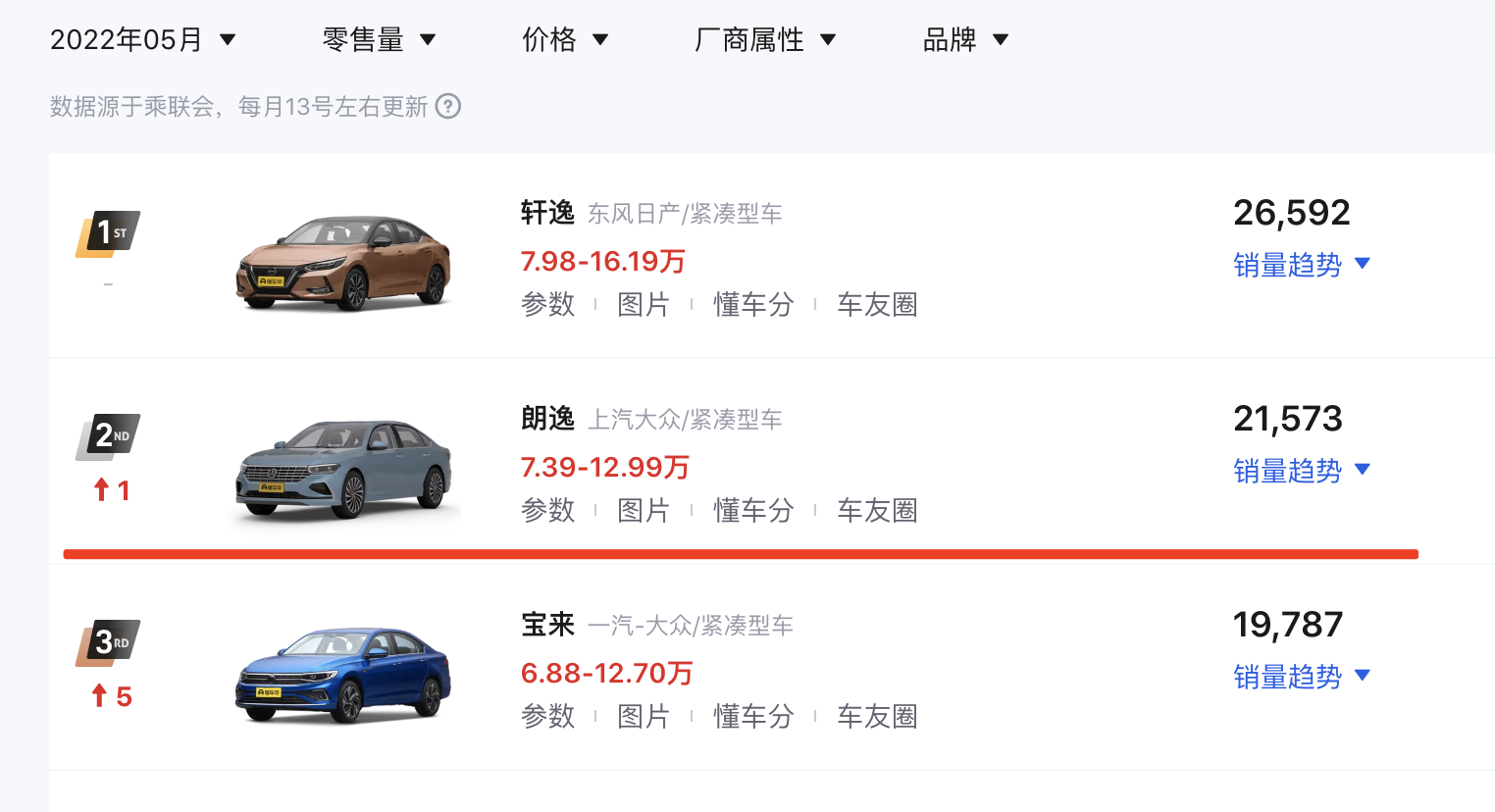1495x812 pixels.
Task: Click the 1st place rank badge
Action: [x=109, y=233]
